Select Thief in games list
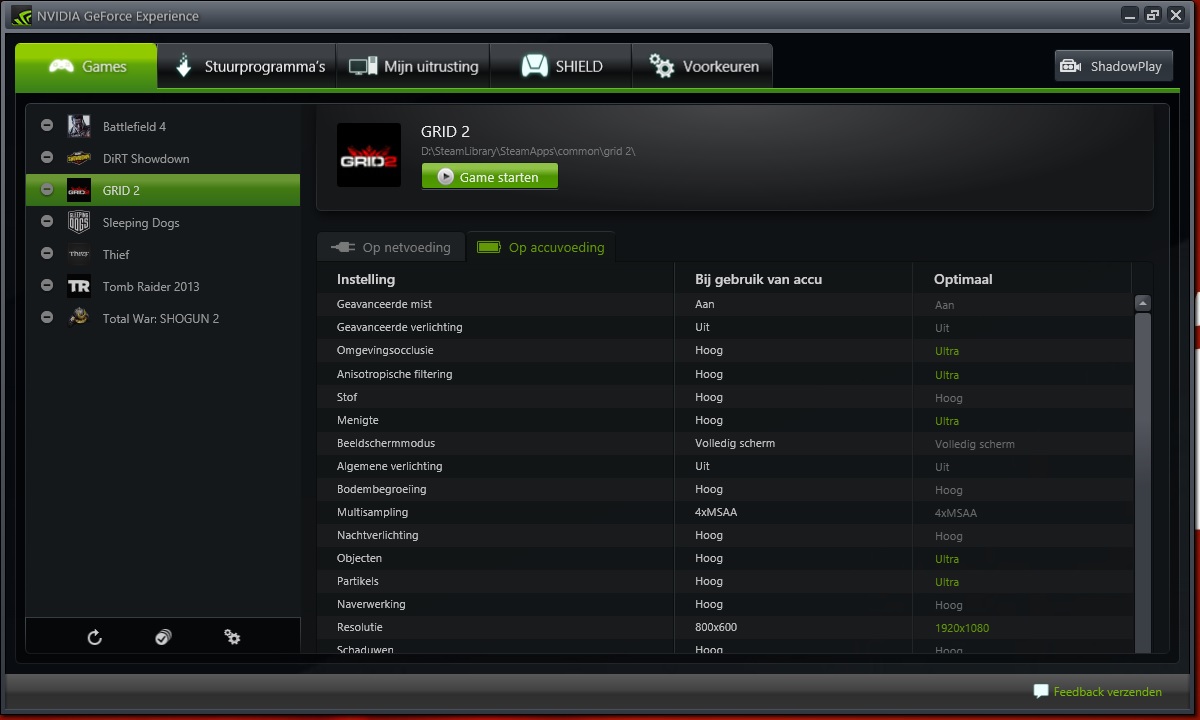 tap(163, 255)
